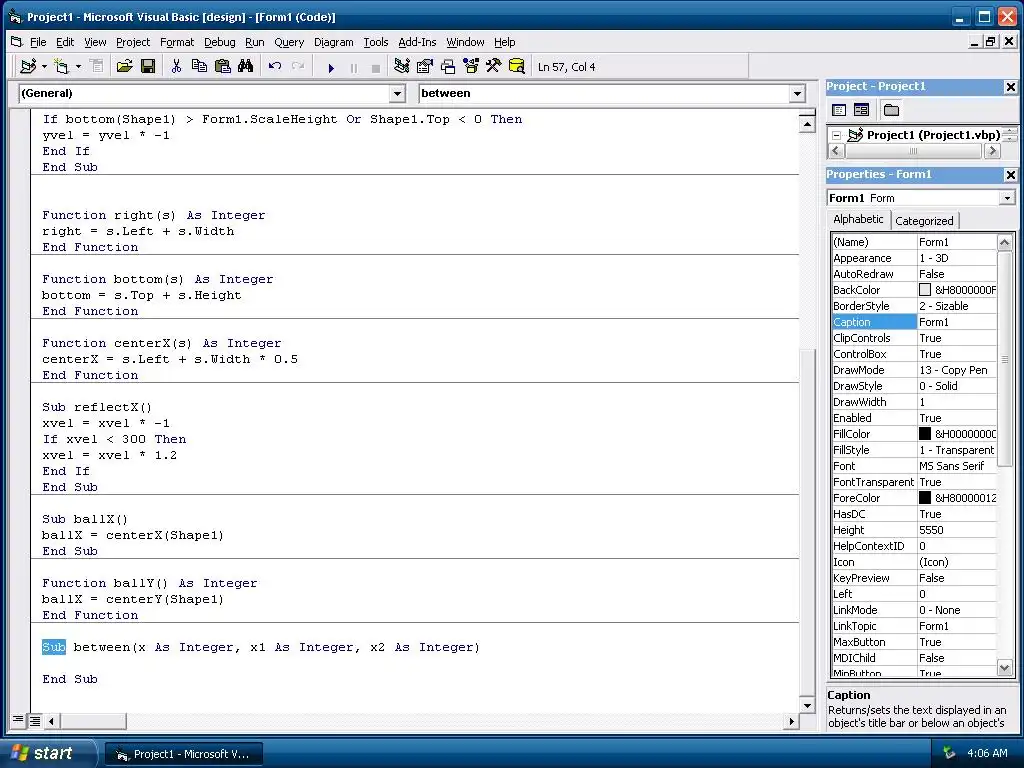Click the Copy icon in toolbar
The height and width of the screenshot is (768, 1024).
pos(199,66)
